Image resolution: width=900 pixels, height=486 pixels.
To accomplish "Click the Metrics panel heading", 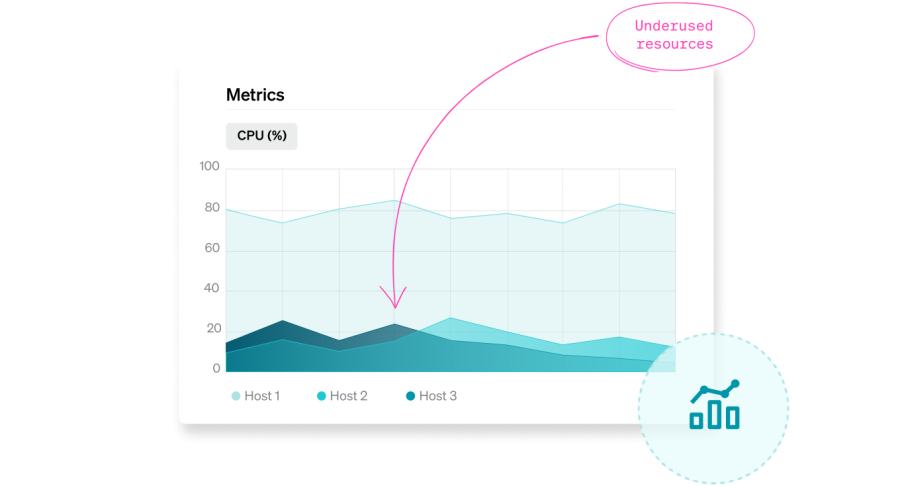I will (x=255, y=95).
